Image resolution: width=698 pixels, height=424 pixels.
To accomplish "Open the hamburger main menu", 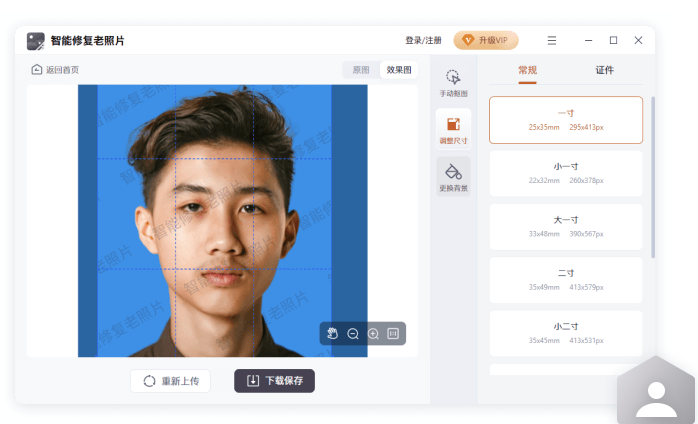I will (552, 41).
